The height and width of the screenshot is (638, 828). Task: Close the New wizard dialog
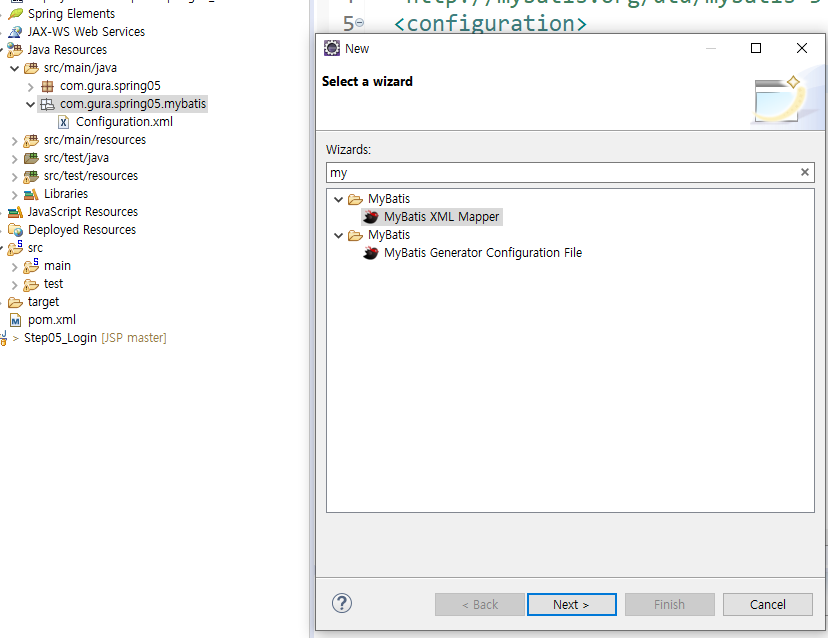point(802,48)
